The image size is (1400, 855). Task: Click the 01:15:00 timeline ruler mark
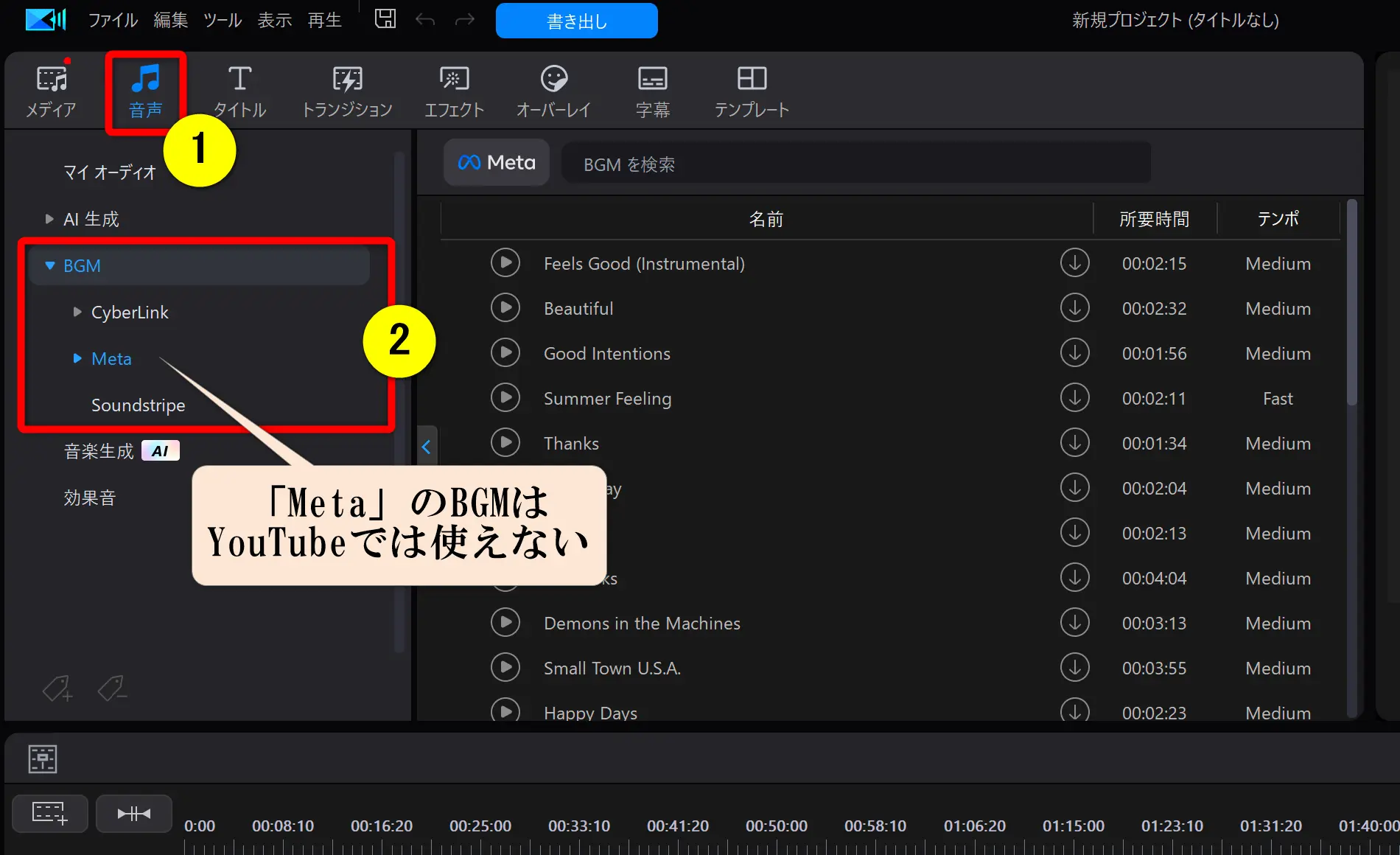[x=1073, y=826]
